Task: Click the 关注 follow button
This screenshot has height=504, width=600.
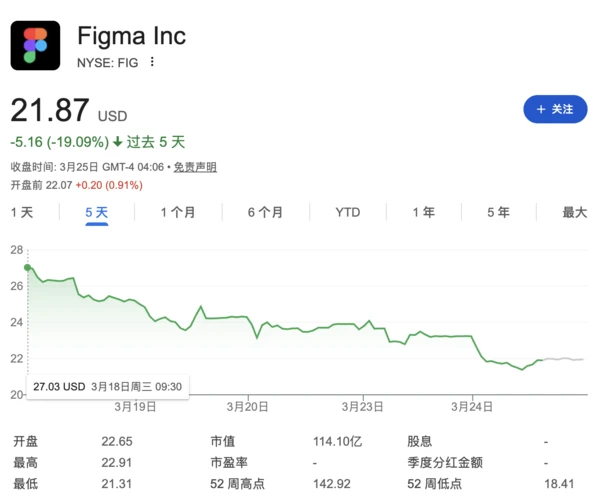Action: (x=555, y=109)
